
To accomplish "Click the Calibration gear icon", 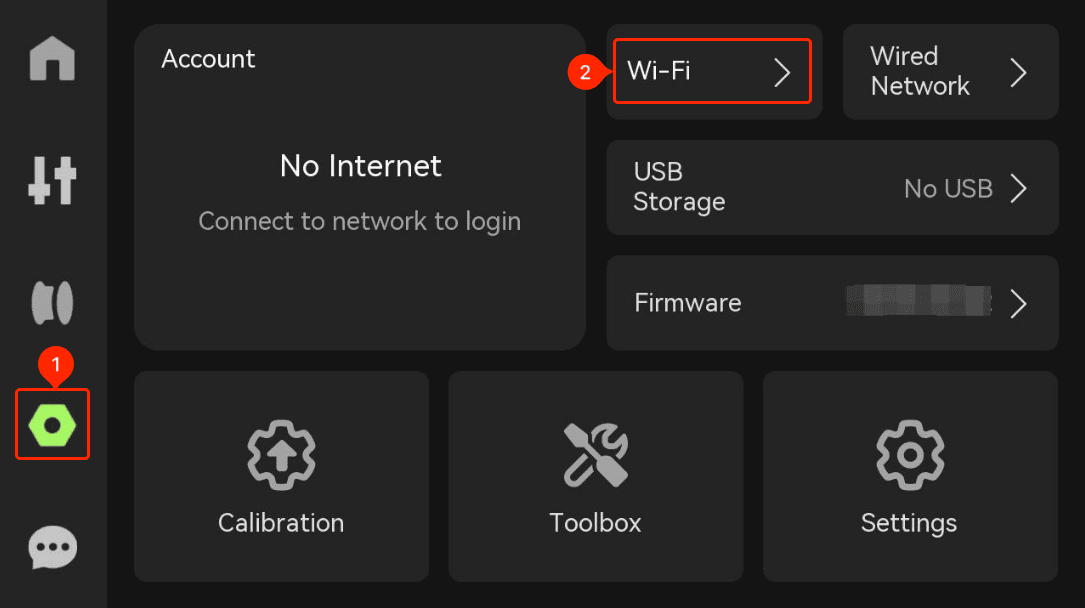I will 281,455.
